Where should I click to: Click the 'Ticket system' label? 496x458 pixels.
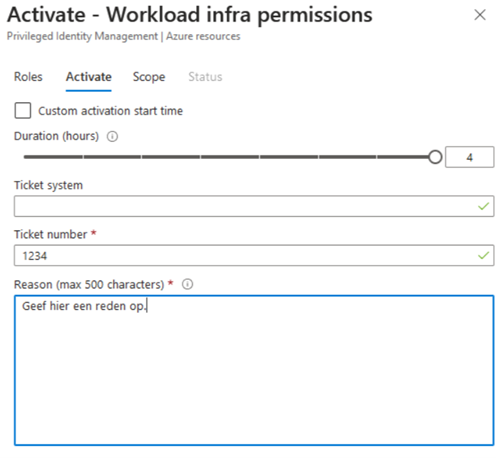[48, 185]
